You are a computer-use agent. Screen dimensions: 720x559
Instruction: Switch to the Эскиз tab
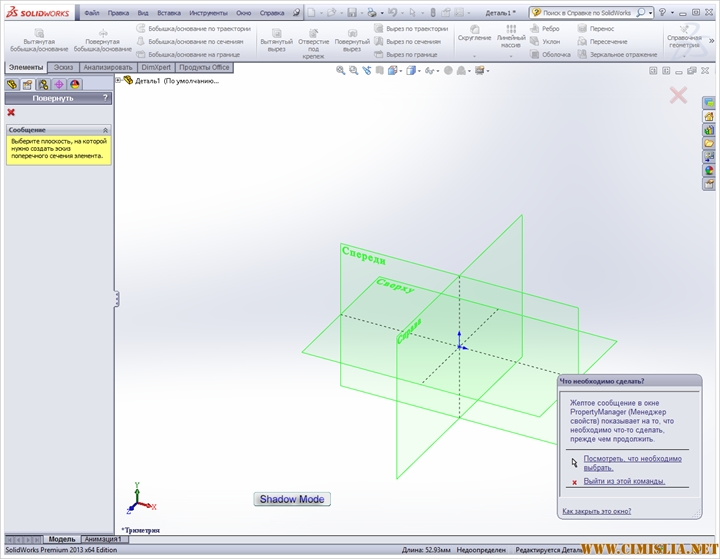tap(63, 67)
